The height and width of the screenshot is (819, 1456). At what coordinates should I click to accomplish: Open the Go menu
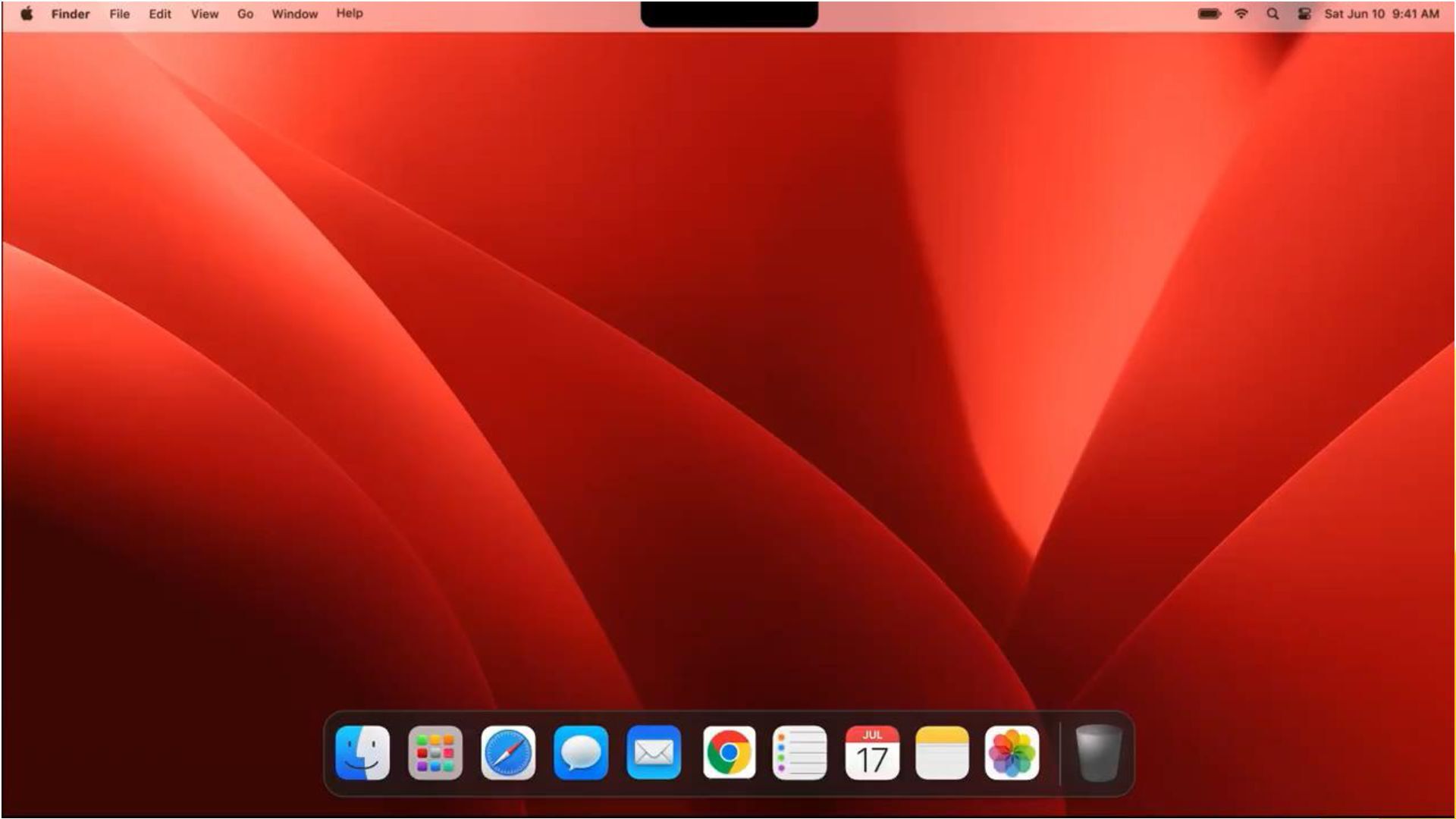pyautogui.click(x=245, y=14)
